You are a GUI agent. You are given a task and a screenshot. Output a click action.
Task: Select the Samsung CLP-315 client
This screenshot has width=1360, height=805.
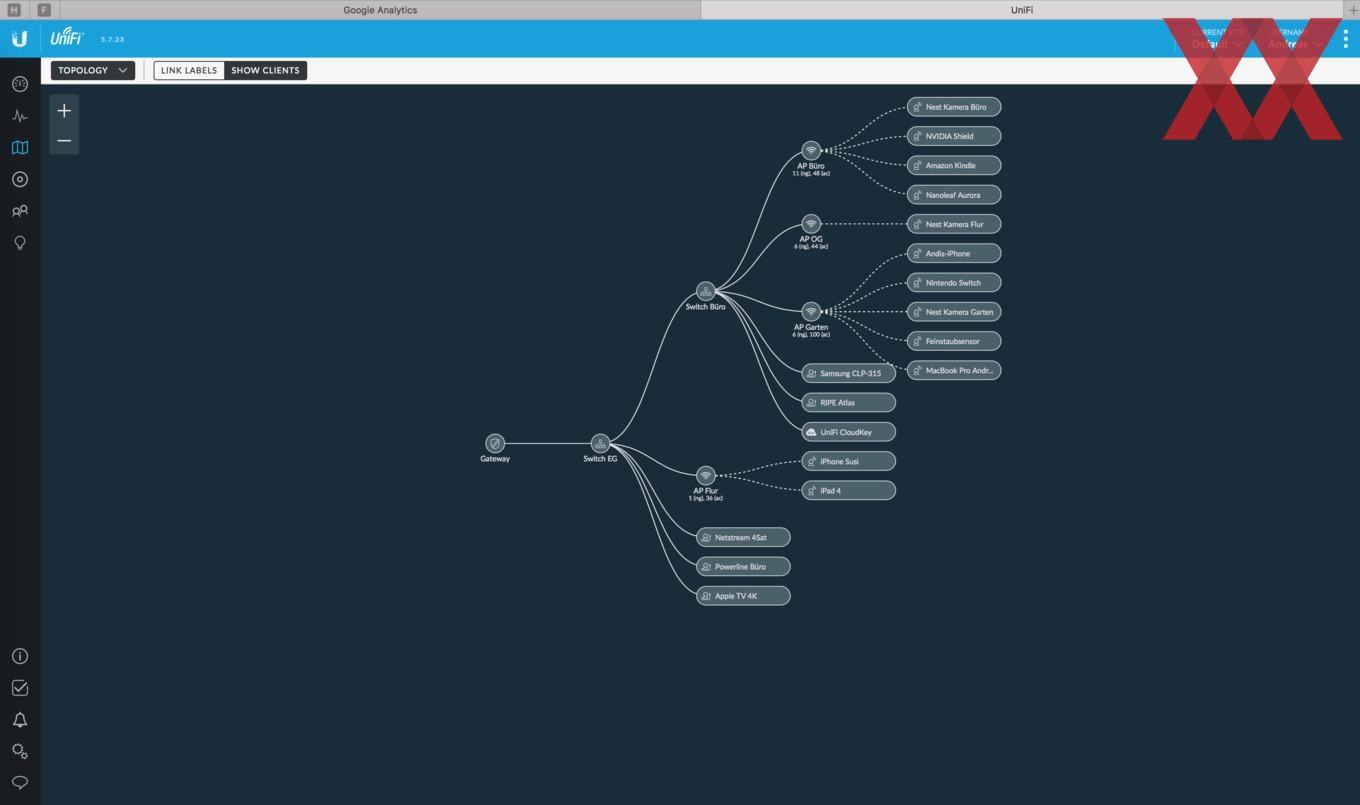(848, 373)
